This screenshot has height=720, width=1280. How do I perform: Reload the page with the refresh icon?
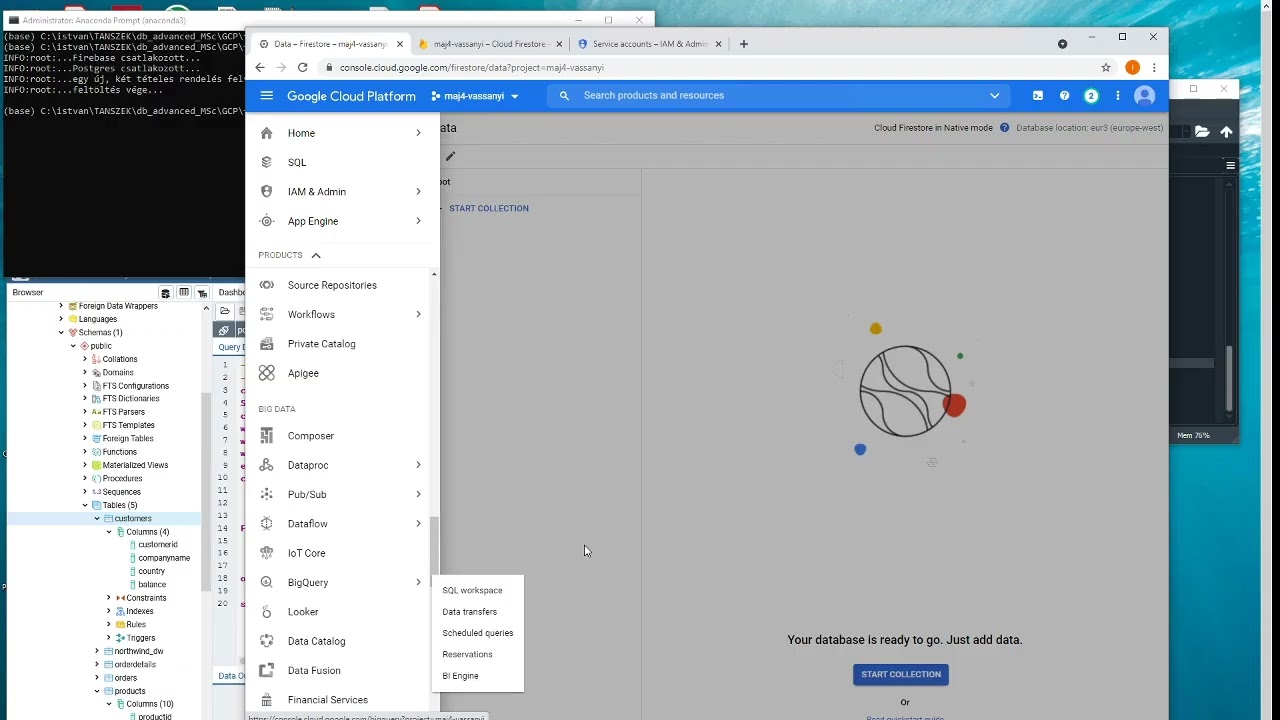304,68
